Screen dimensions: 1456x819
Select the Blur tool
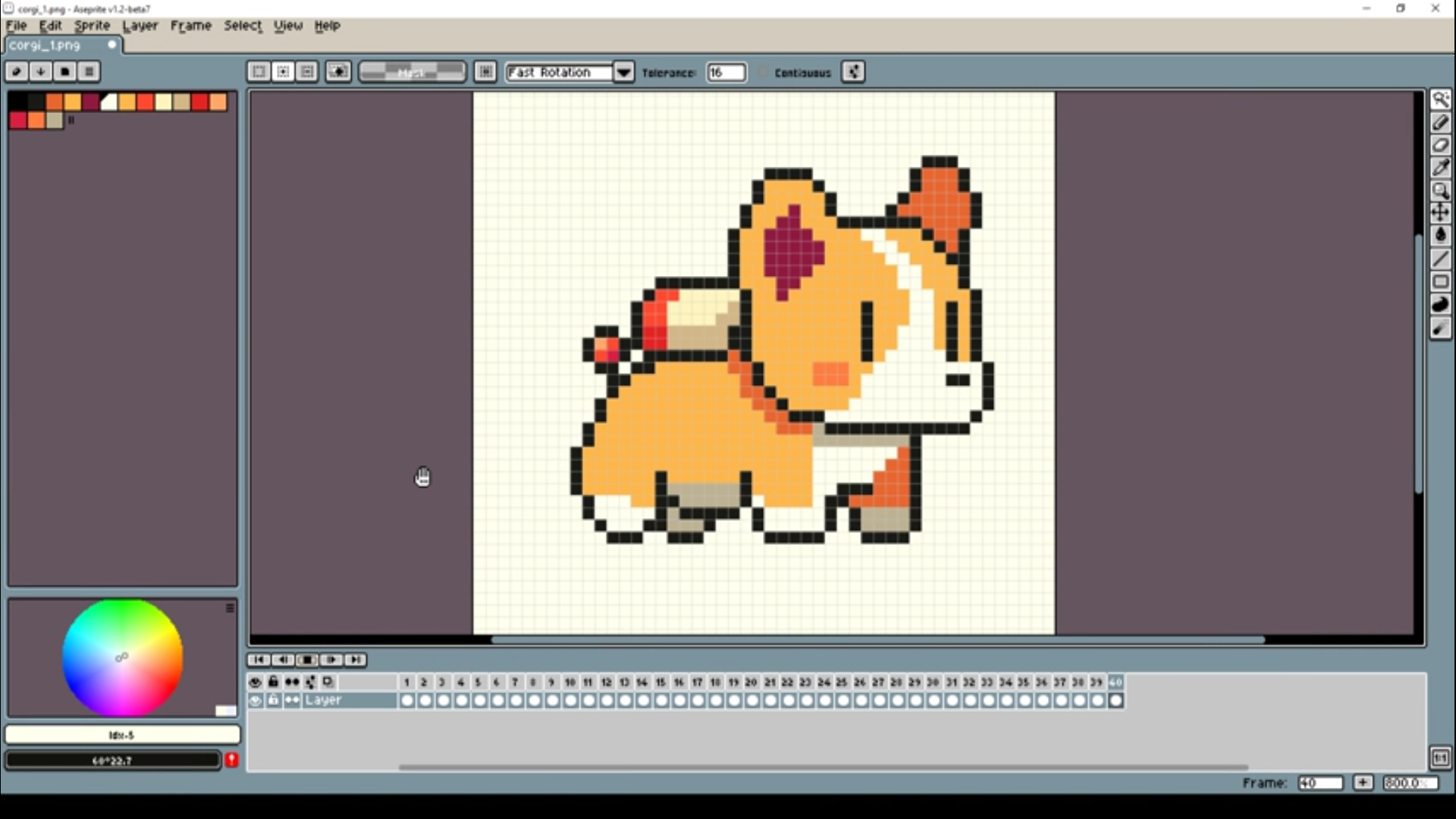(x=1440, y=328)
